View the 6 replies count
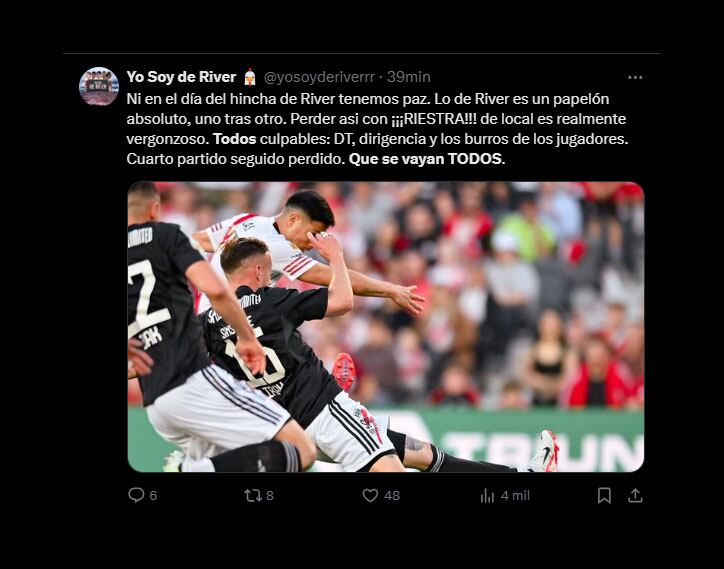 153,496
